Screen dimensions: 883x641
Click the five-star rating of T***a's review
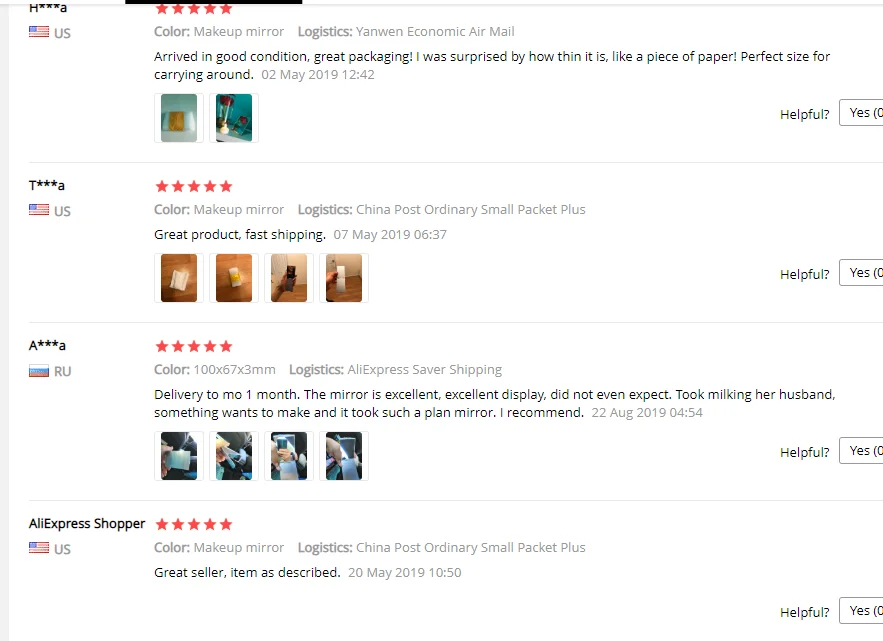(194, 186)
